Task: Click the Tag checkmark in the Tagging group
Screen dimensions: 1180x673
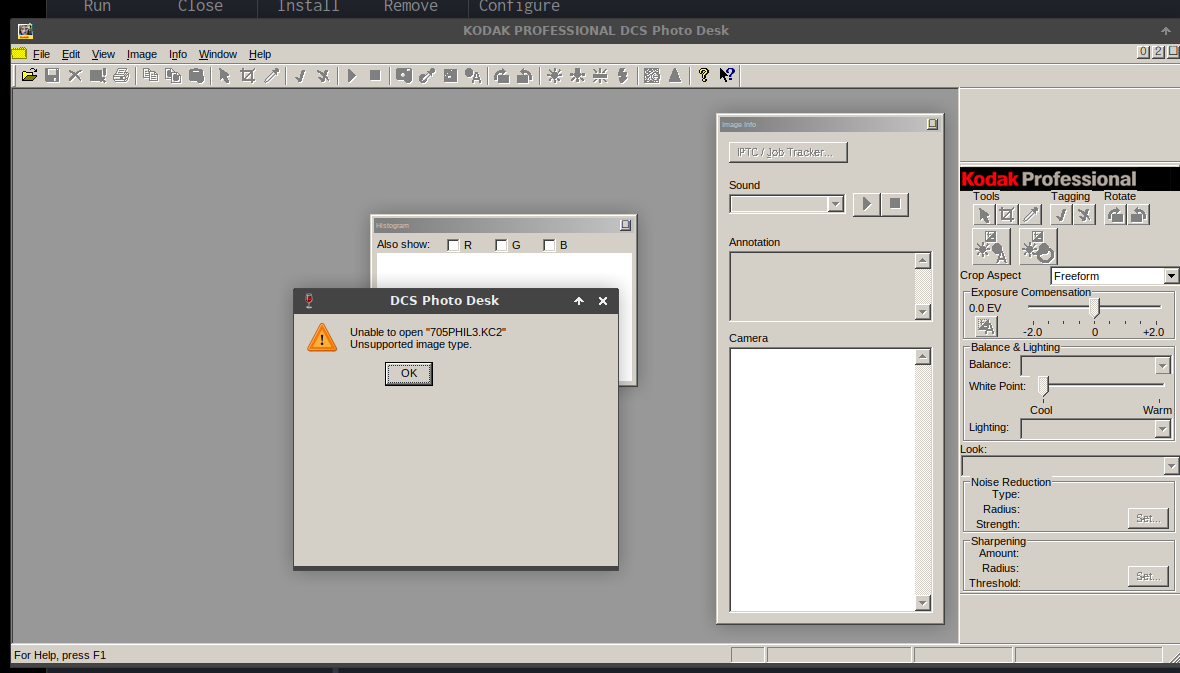Action: pos(1061,215)
